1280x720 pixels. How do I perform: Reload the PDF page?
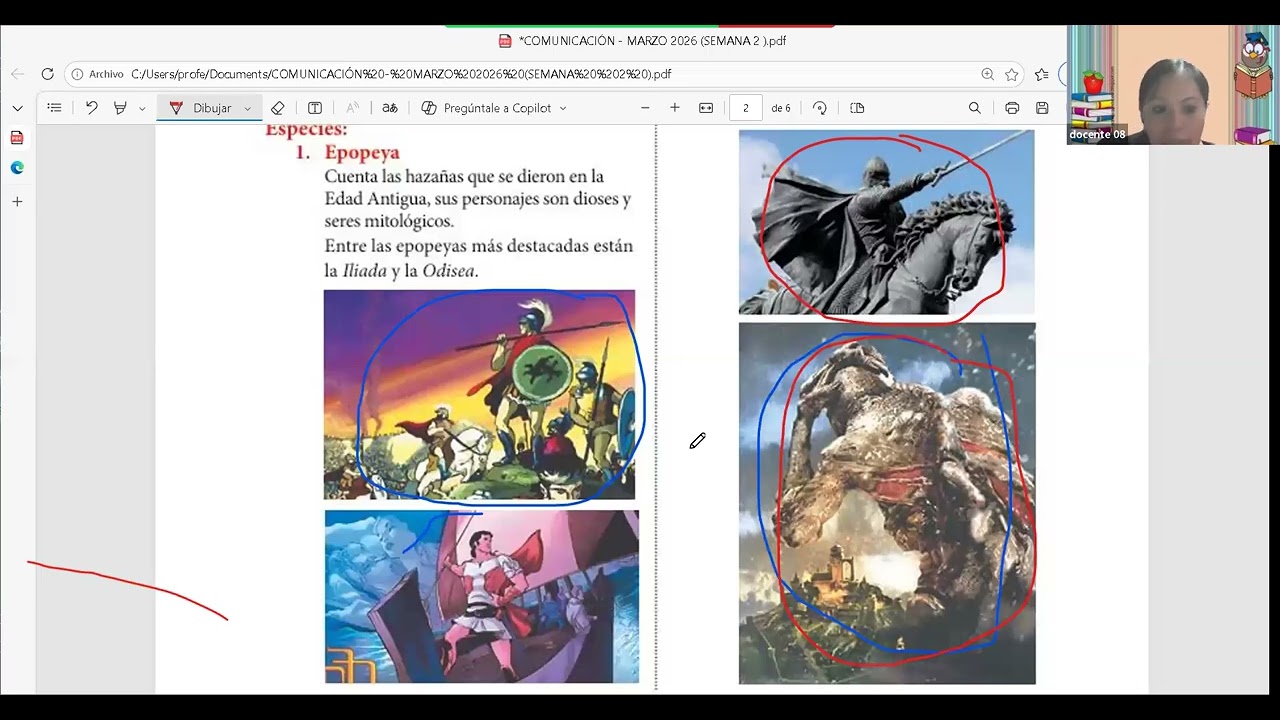pos(47,74)
